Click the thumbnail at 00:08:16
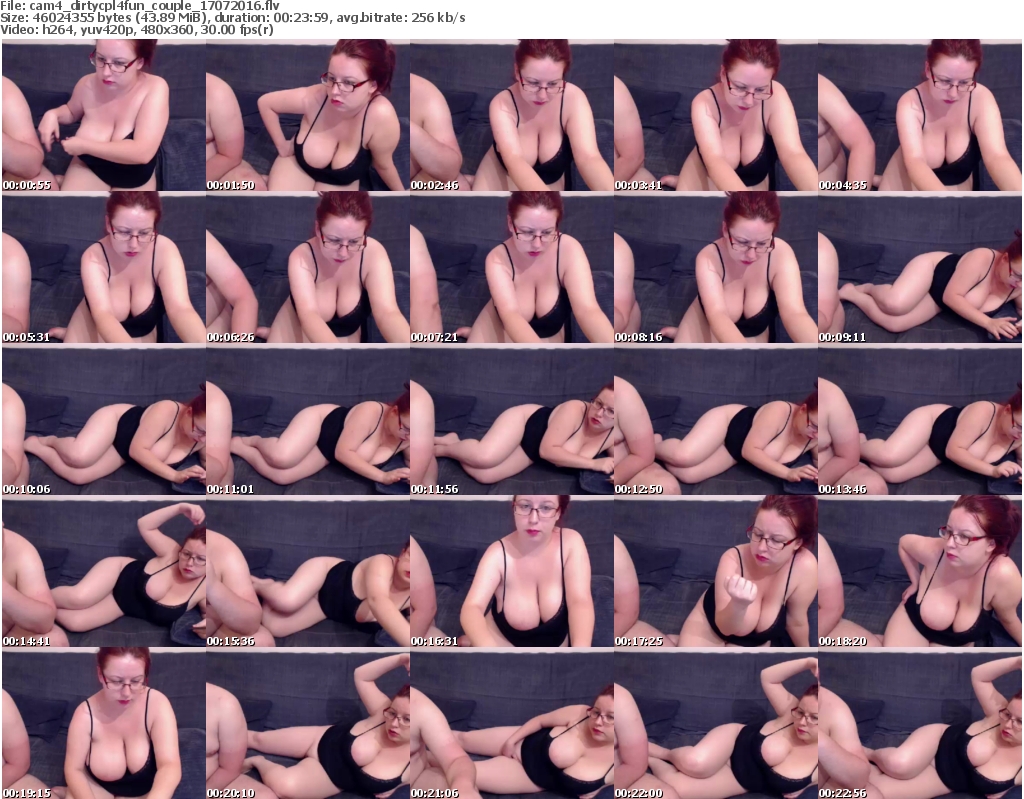 coord(716,267)
